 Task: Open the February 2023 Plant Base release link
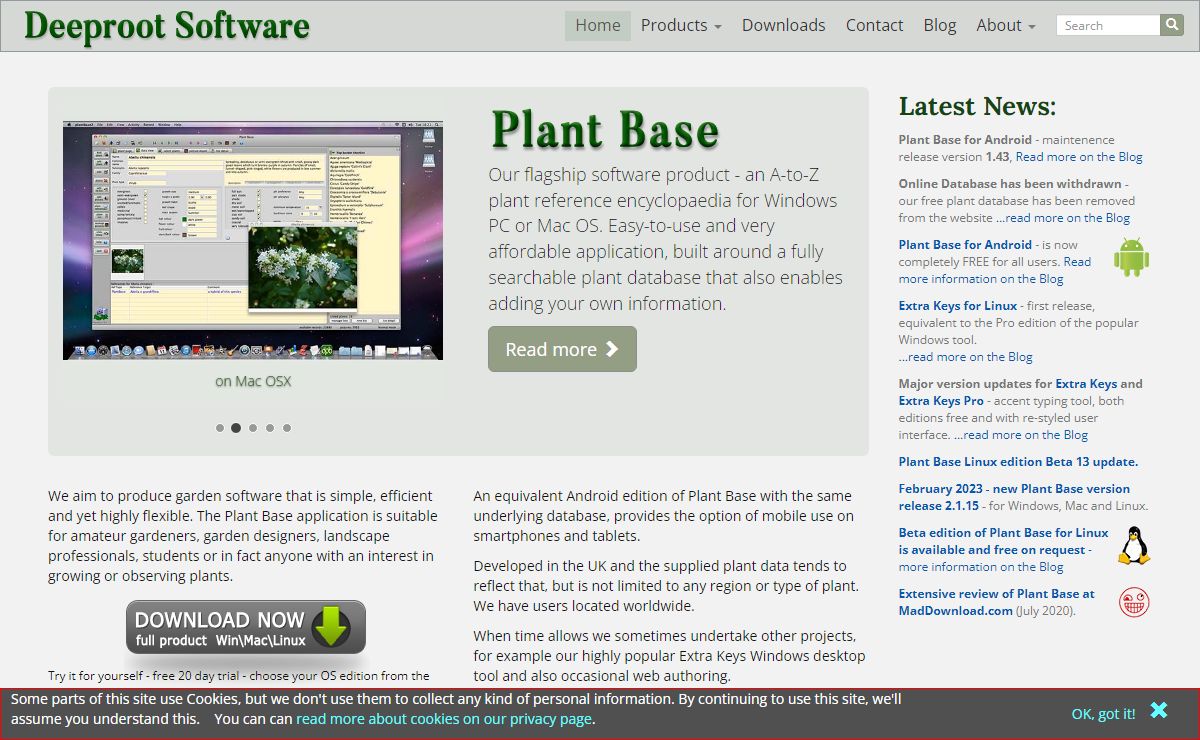point(1014,497)
